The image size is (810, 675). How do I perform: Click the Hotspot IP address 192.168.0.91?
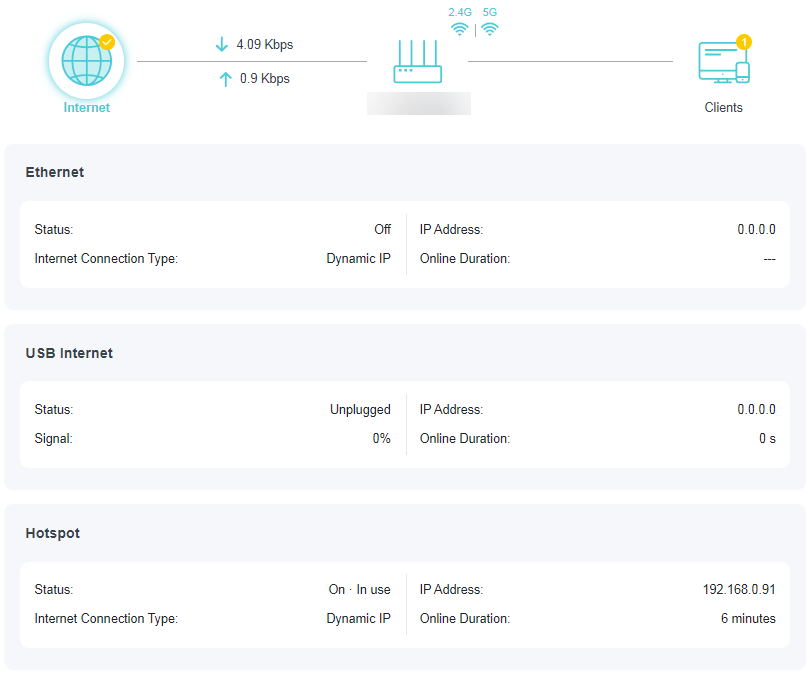737,589
